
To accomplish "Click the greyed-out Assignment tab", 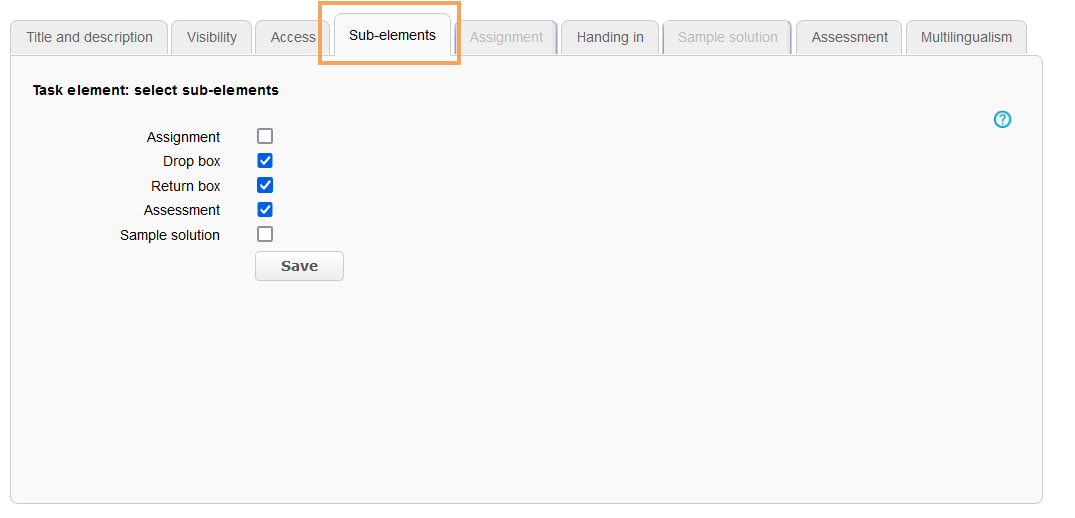I will pyautogui.click(x=506, y=38).
